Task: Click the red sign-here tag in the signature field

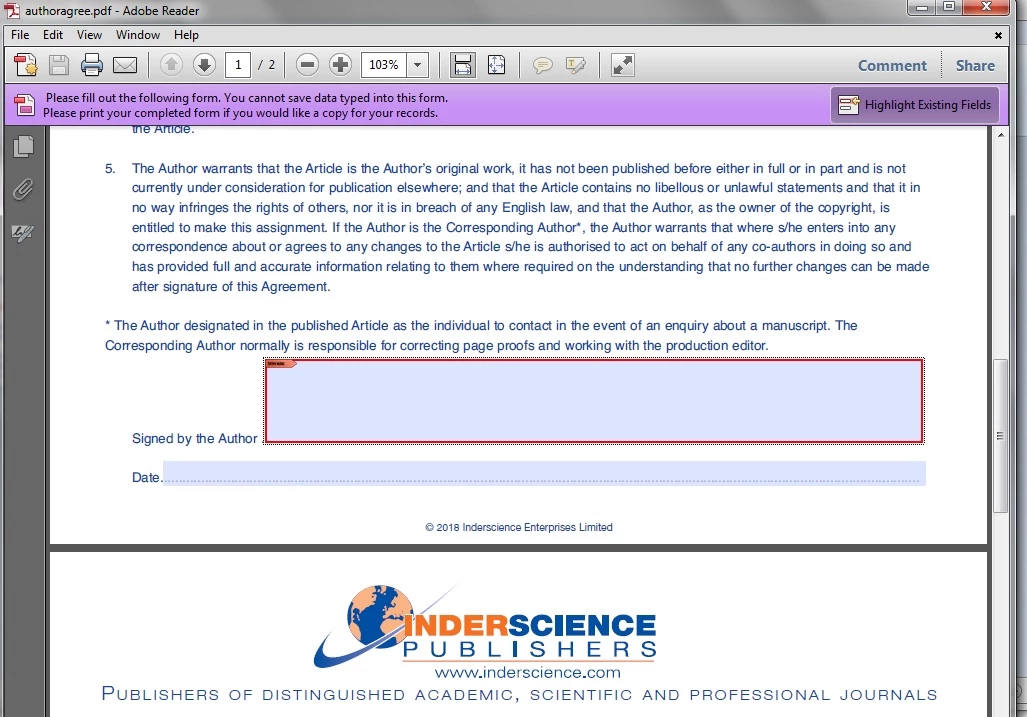Action: pos(281,363)
